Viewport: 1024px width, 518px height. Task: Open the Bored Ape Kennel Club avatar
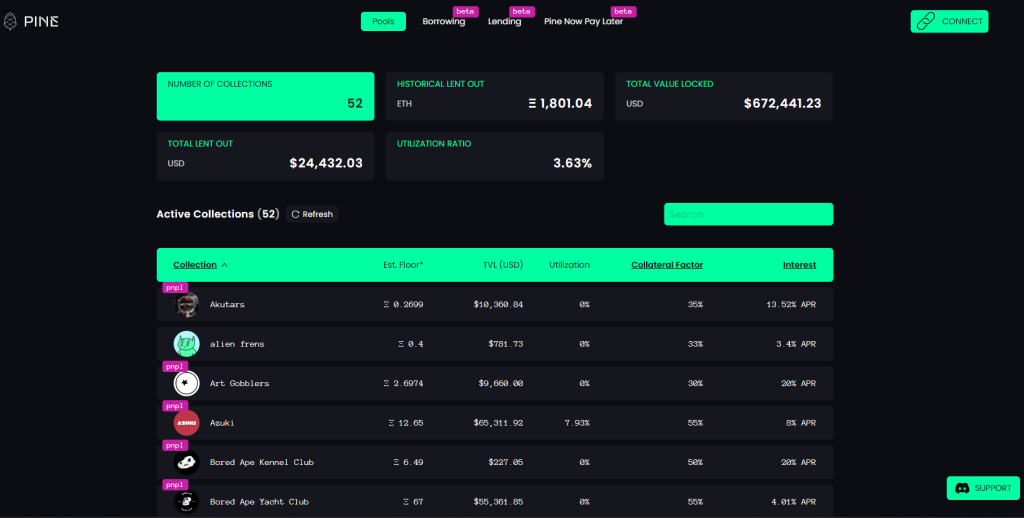(x=186, y=462)
